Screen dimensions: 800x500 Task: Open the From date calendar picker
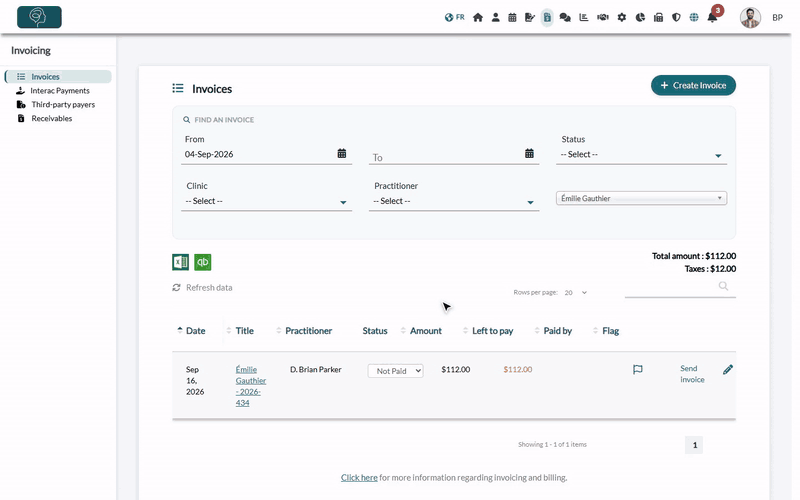click(341, 154)
